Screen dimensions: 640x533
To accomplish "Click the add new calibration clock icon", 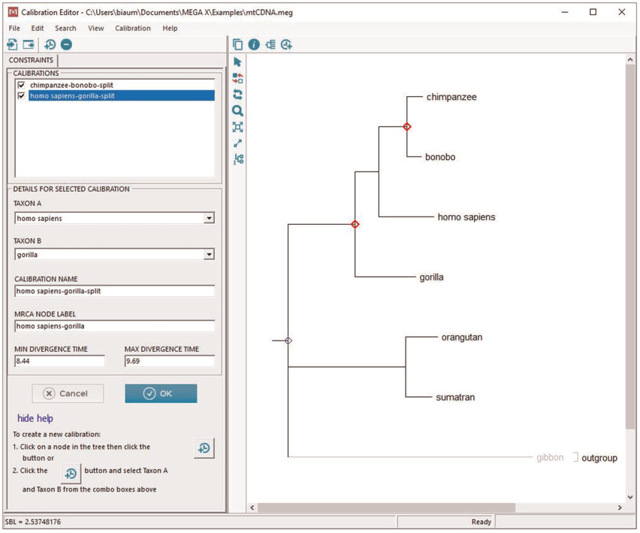I will point(50,44).
